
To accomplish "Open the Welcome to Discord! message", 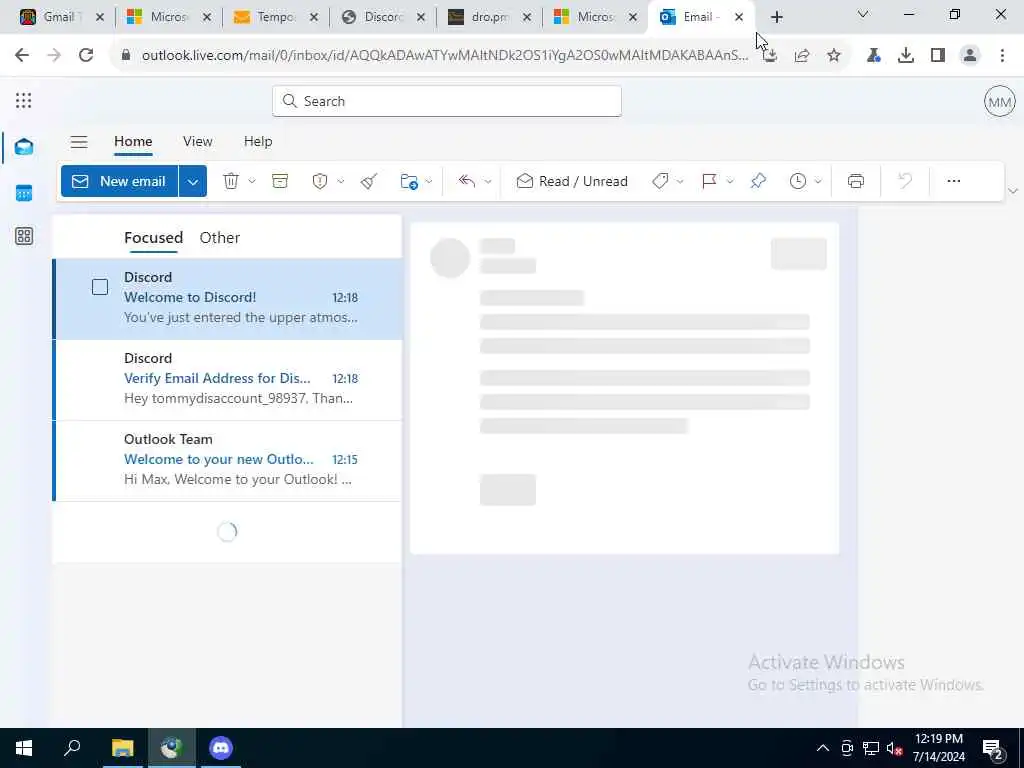I will 227,299.
